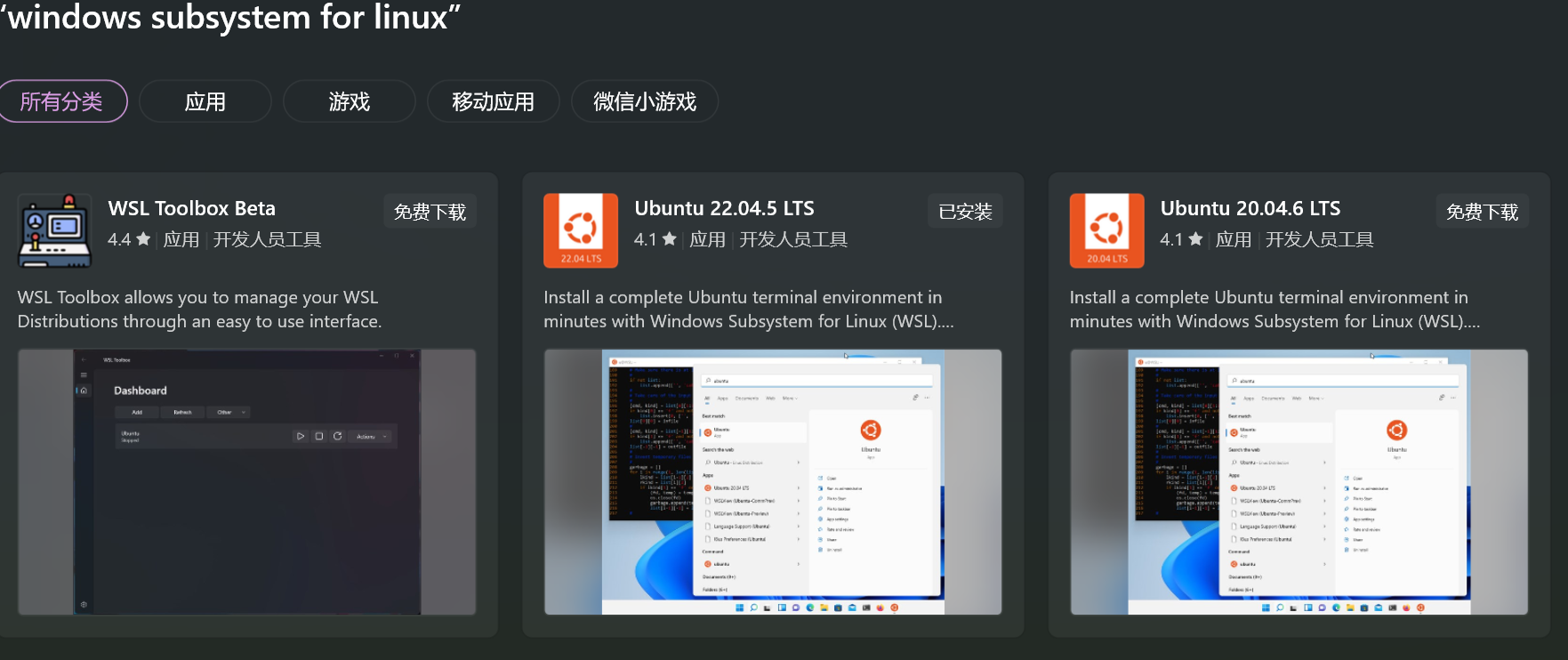Open the Ubuntu 20.04.6 LTS title

[1250, 208]
